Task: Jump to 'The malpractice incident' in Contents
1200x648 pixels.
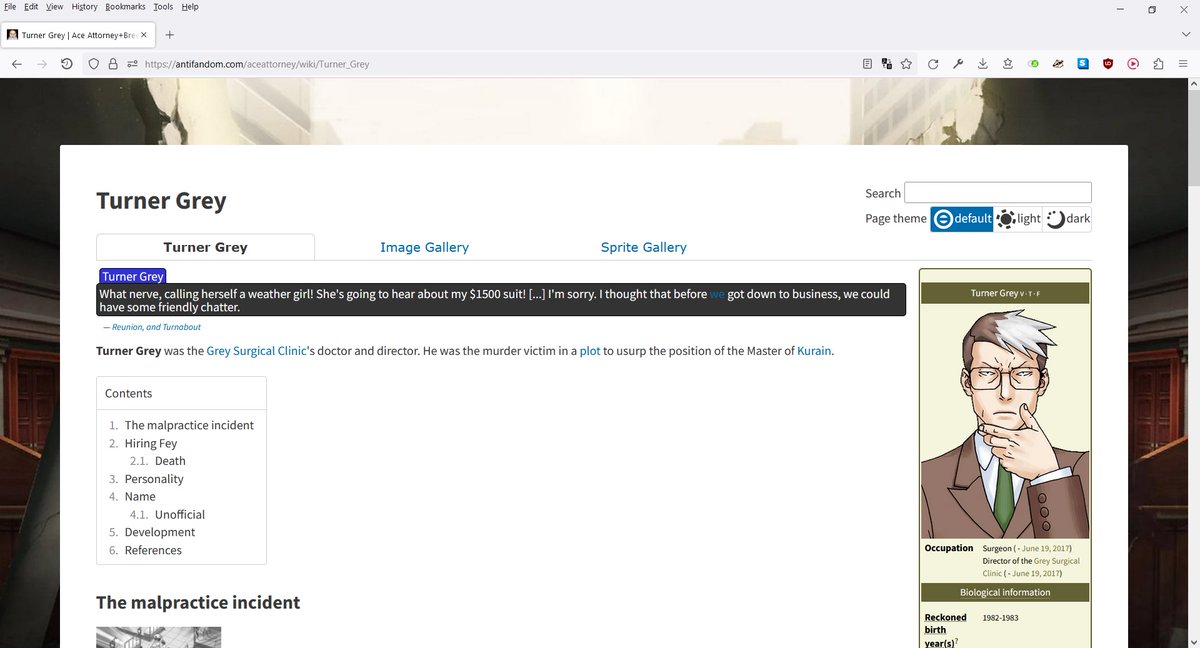Action: pyautogui.click(x=189, y=425)
